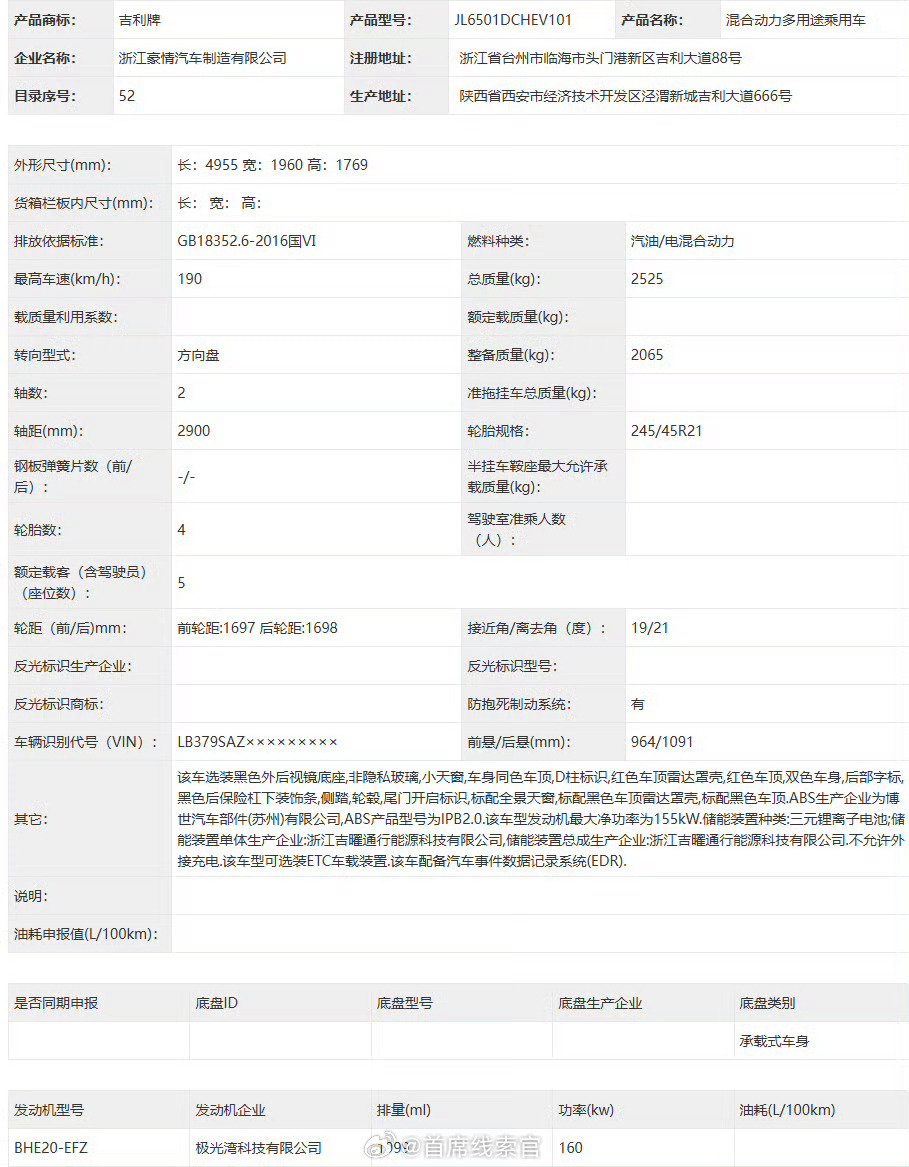Viewport: 909px width, 1167px height.
Task: Select company name 浙江豪情汽车制造有限公司
Action: (202, 58)
